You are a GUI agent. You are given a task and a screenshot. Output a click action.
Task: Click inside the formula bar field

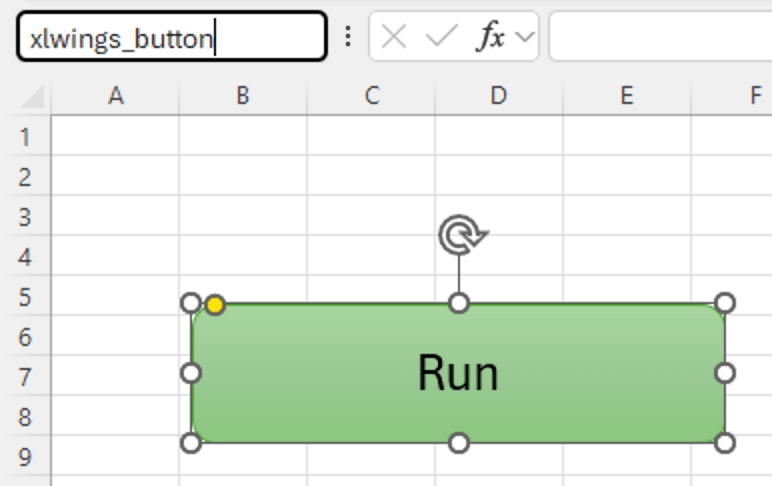(x=660, y=38)
